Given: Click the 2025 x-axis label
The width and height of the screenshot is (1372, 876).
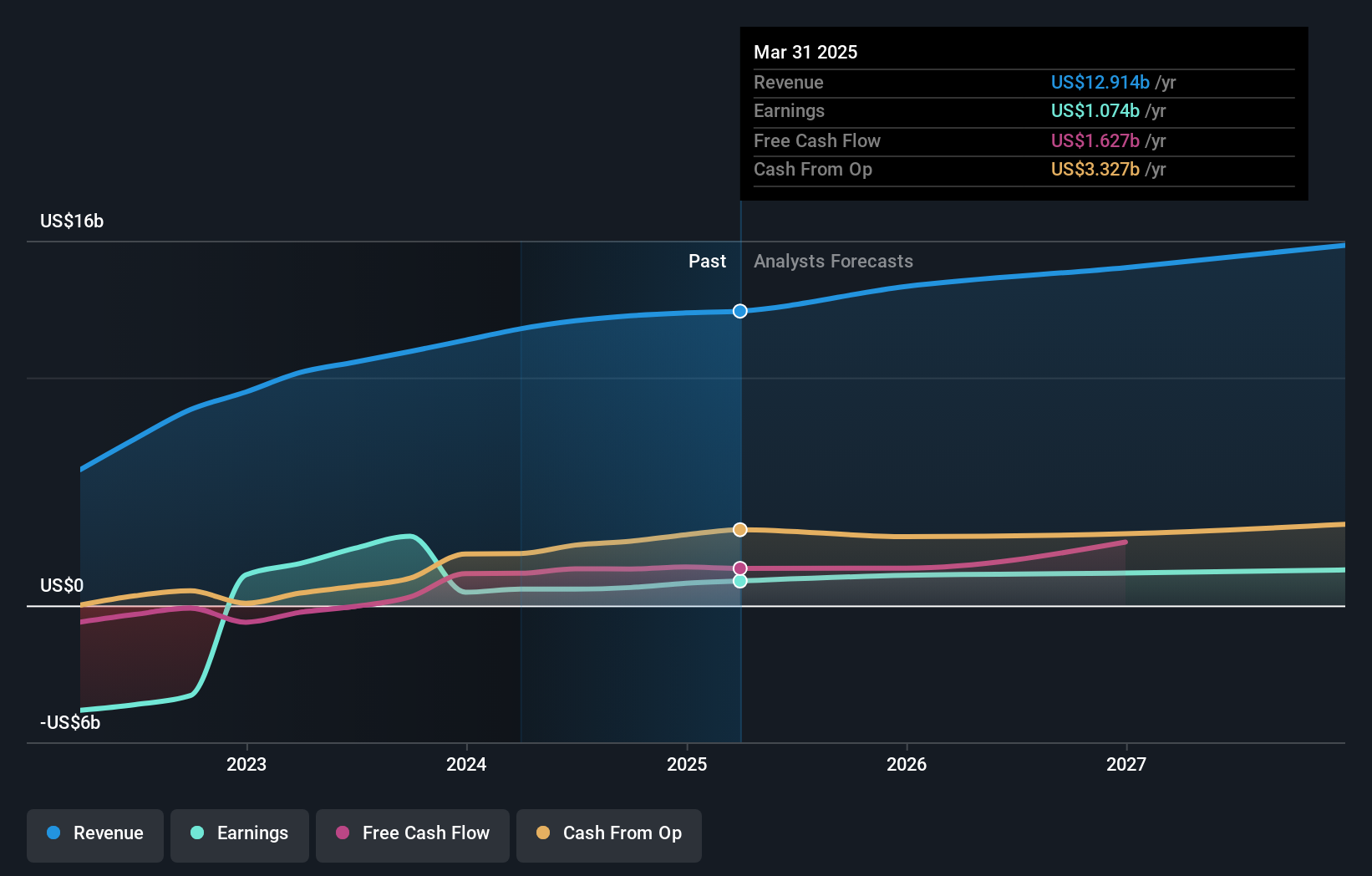Looking at the screenshot, I should tap(687, 764).
